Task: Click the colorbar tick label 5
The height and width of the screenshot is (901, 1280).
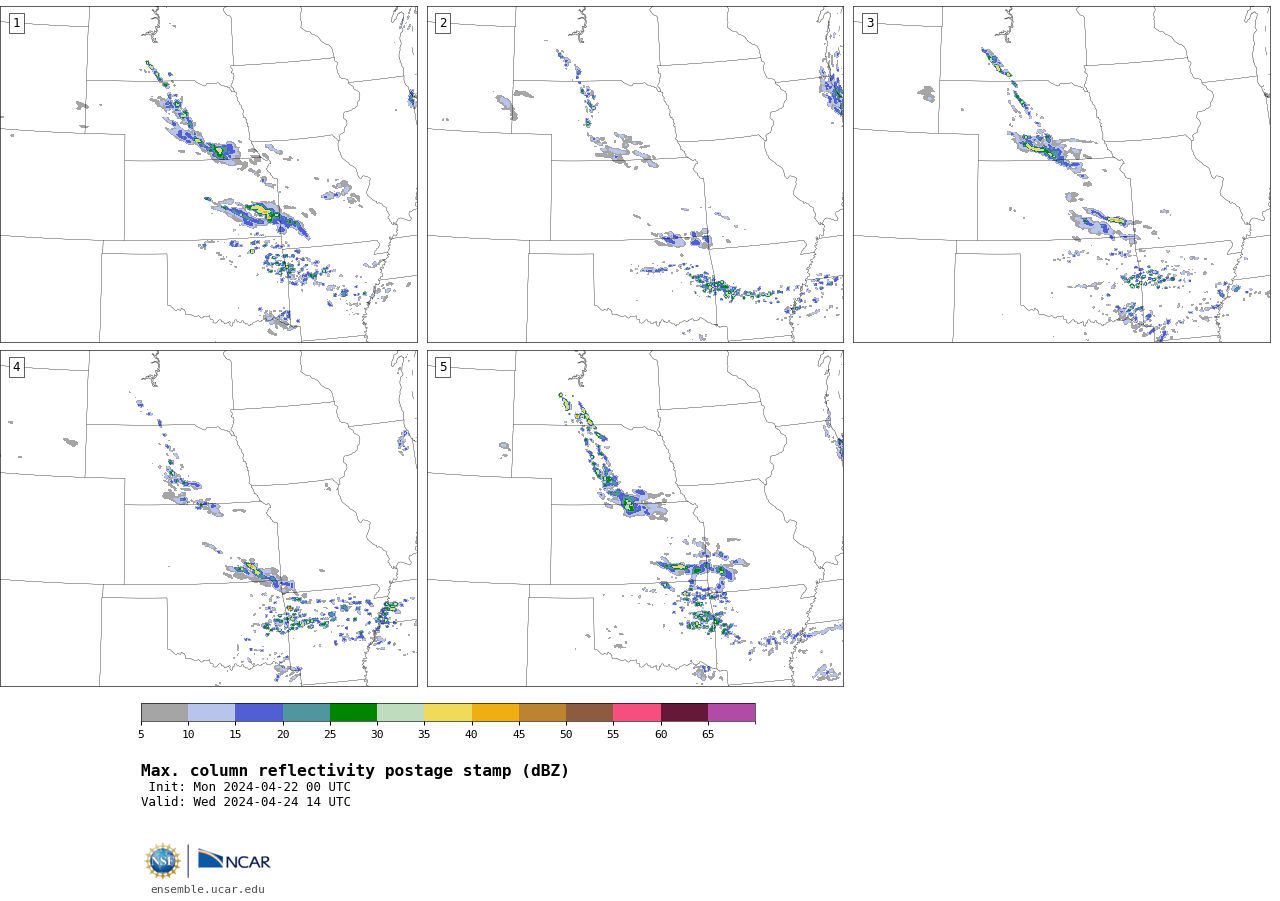Action: 141,734
